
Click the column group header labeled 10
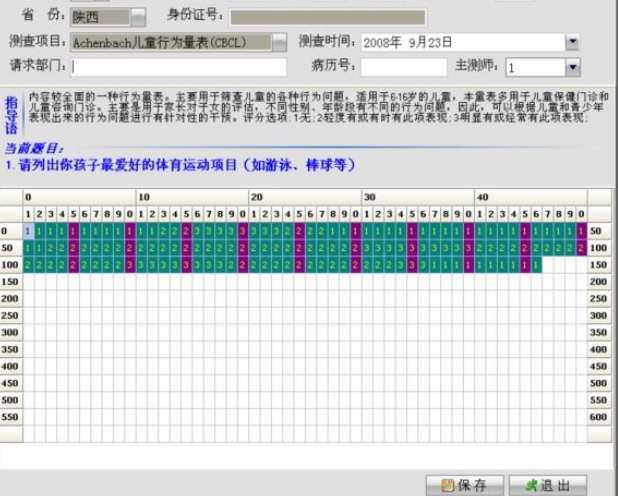tap(143, 197)
